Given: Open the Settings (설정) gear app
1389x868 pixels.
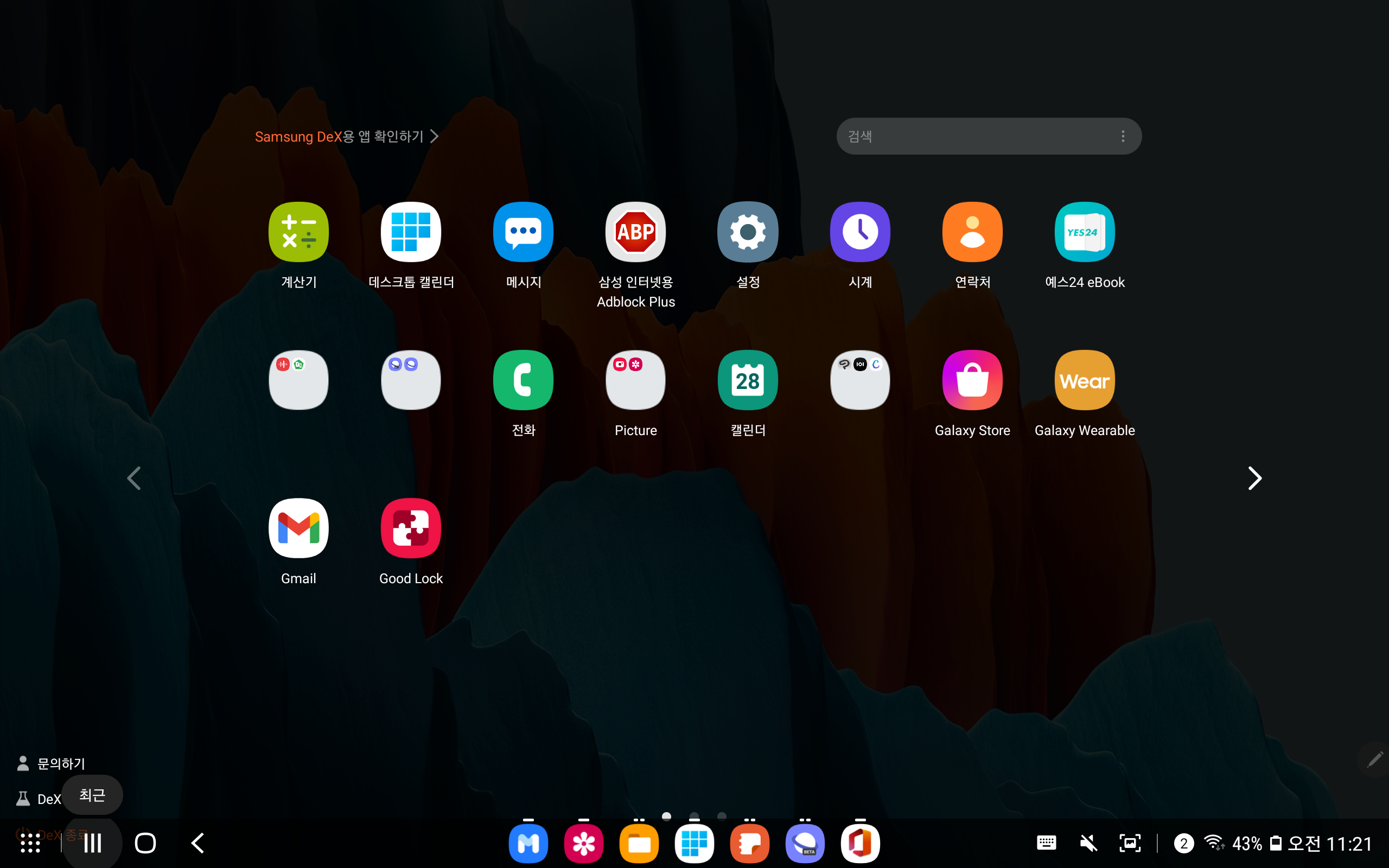Looking at the screenshot, I should click(x=747, y=232).
